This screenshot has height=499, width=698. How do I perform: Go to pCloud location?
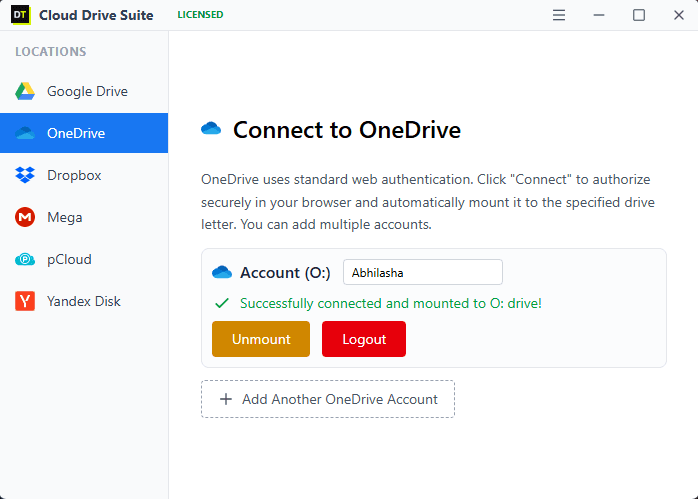pyautogui.click(x=84, y=259)
